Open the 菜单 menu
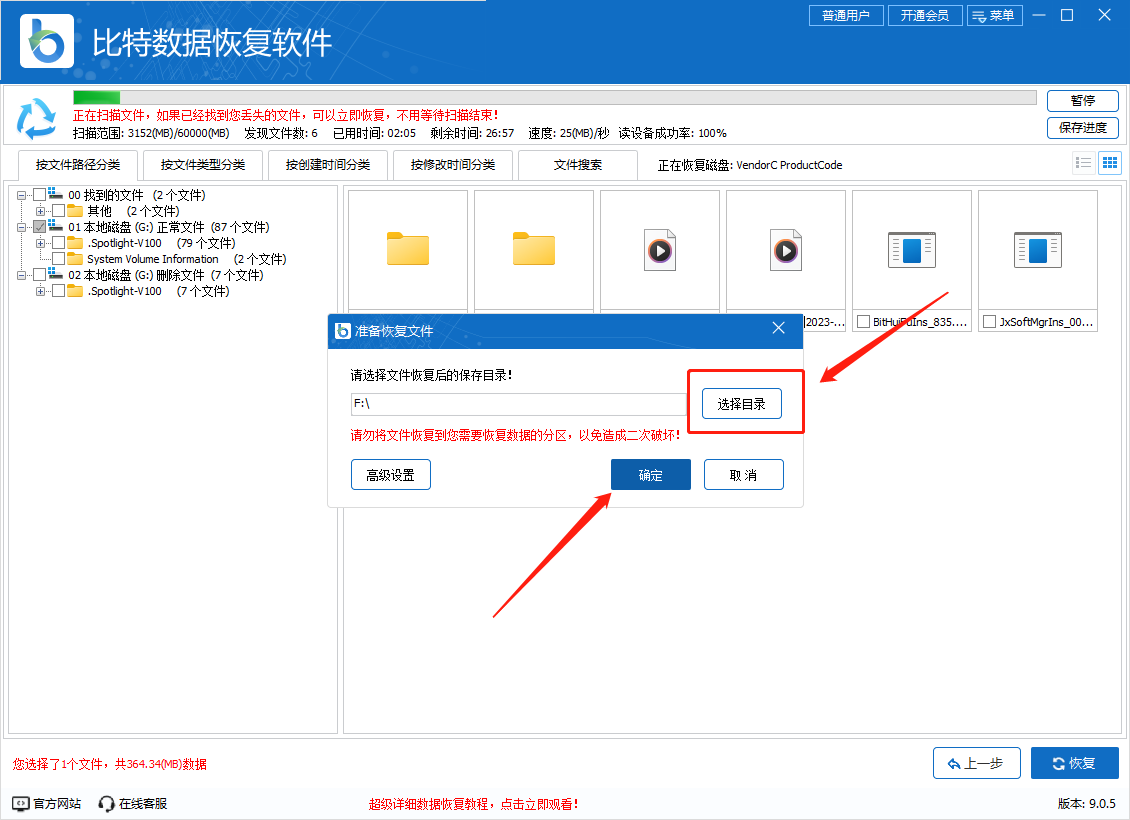 pos(995,15)
